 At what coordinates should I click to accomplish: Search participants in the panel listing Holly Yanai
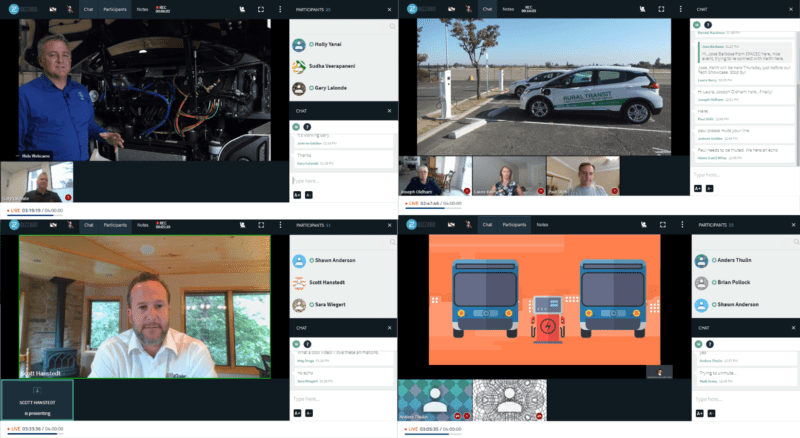point(392,27)
